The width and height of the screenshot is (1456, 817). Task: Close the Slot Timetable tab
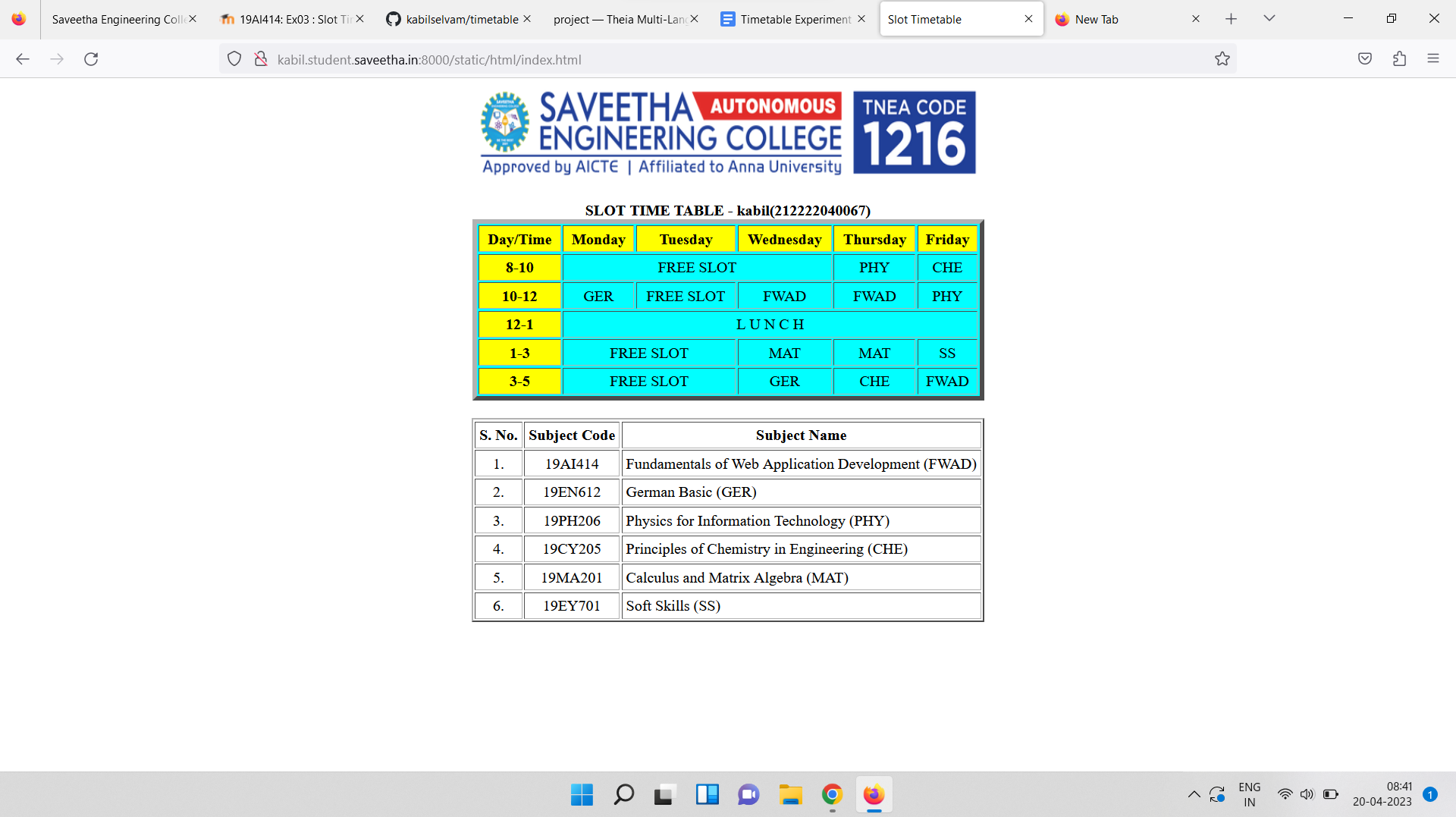[1028, 19]
